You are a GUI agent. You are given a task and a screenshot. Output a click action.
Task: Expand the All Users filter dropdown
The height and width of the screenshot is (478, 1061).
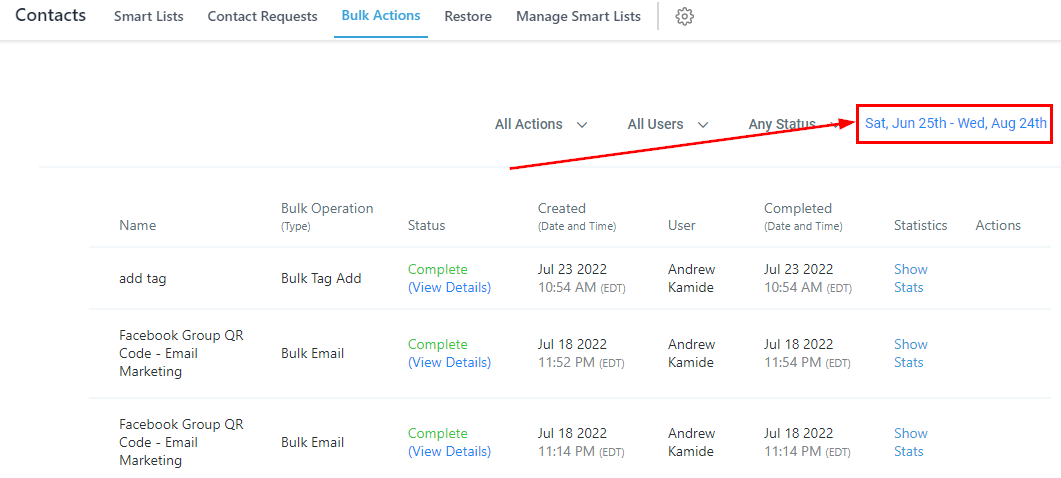click(667, 124)
